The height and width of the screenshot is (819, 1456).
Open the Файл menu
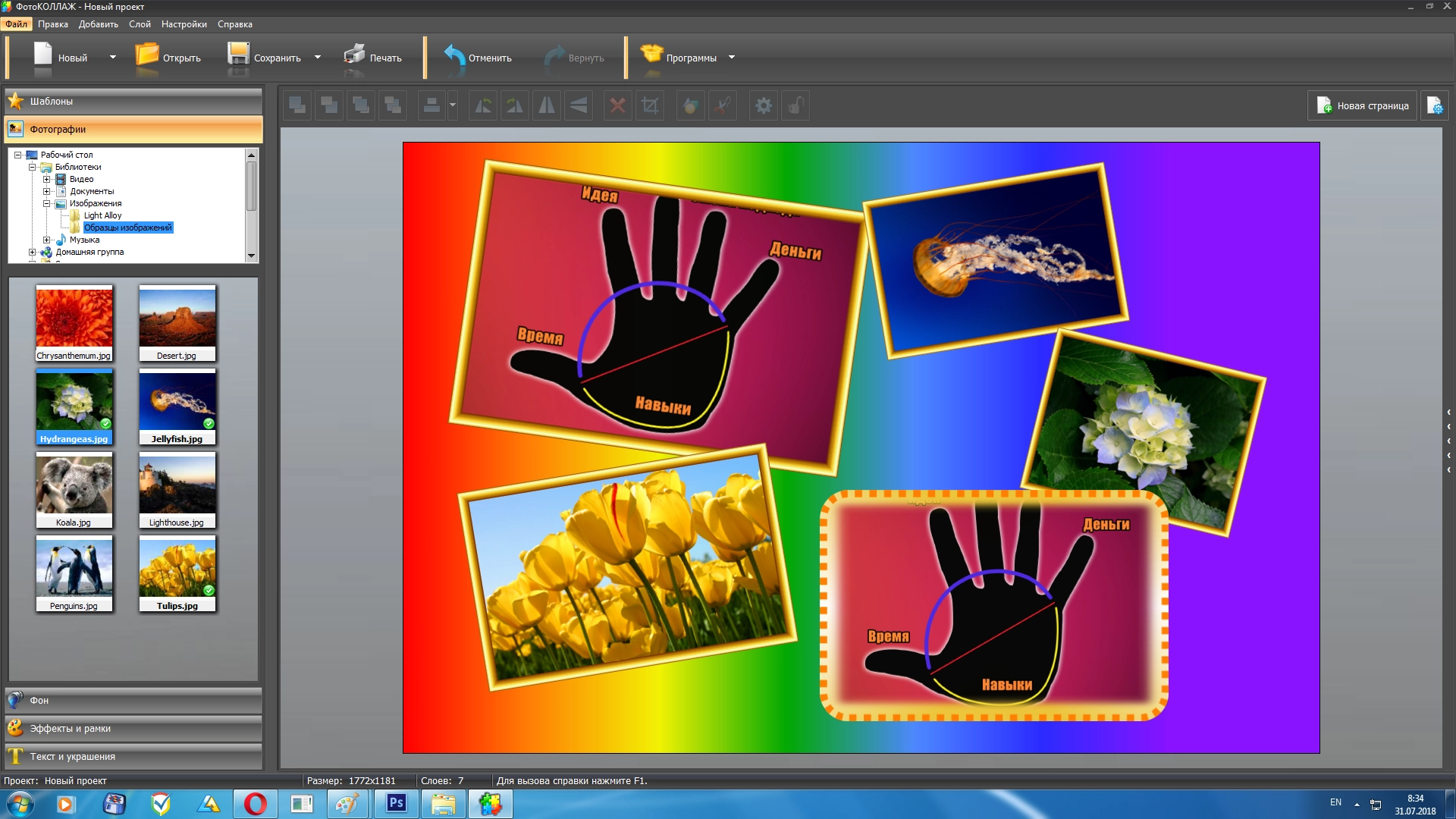click(x=17, y=24)
